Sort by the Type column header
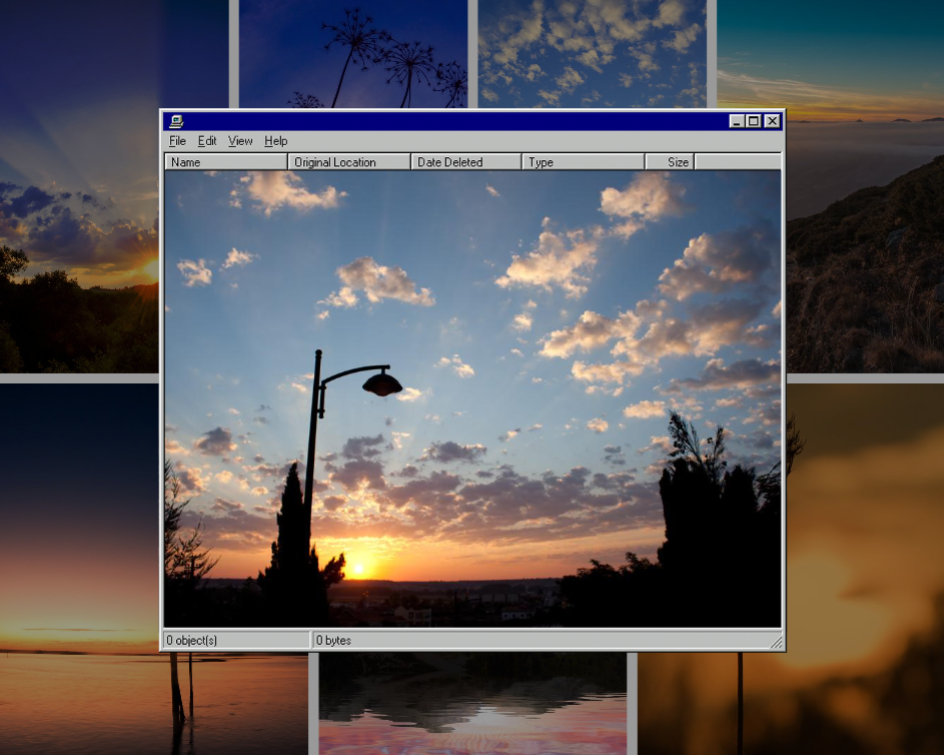Image resolution: width=944 pixels, height=755 pixels. (x=583, y=162)
